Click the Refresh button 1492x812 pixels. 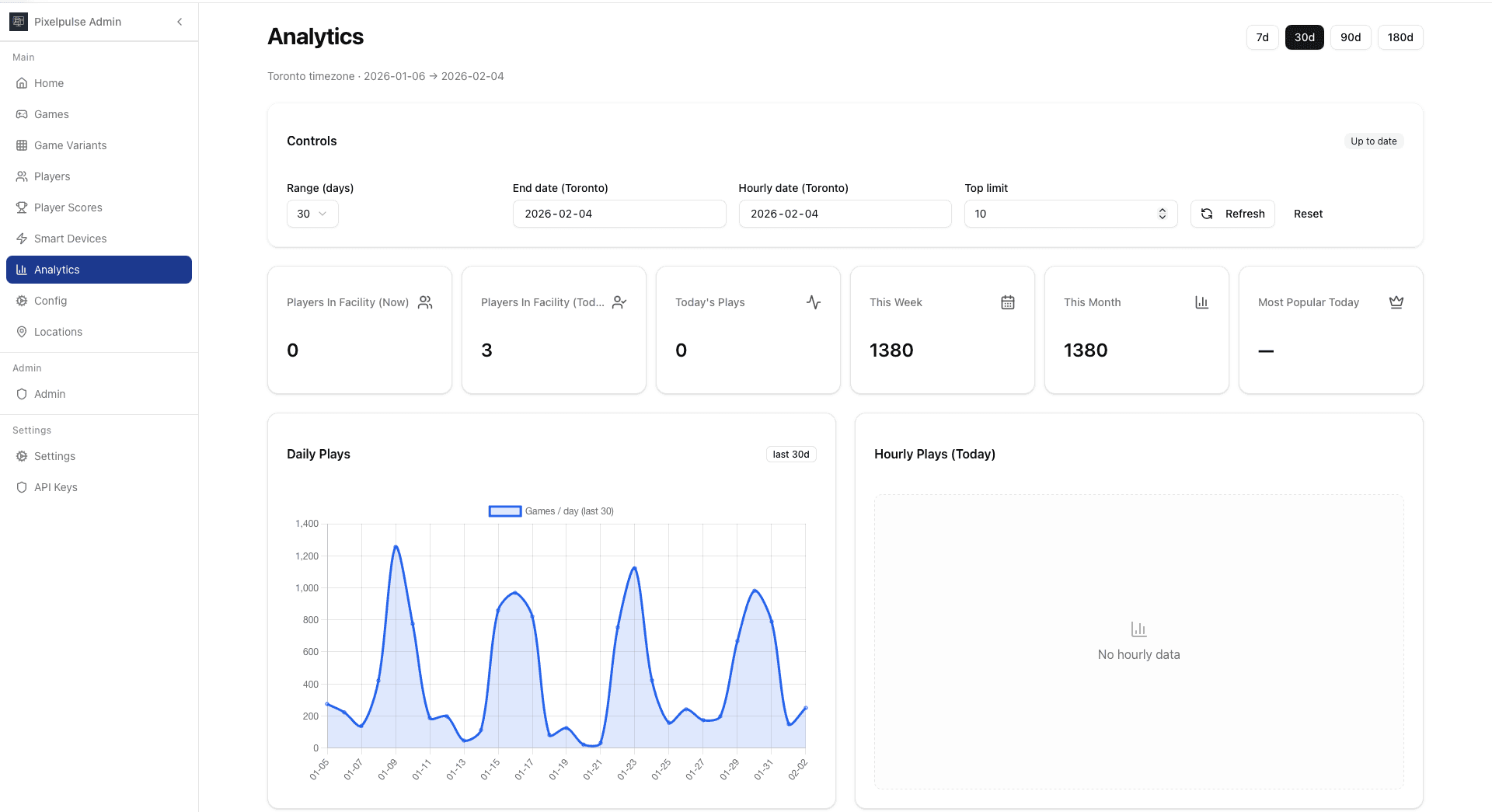tap(1232, 214)
